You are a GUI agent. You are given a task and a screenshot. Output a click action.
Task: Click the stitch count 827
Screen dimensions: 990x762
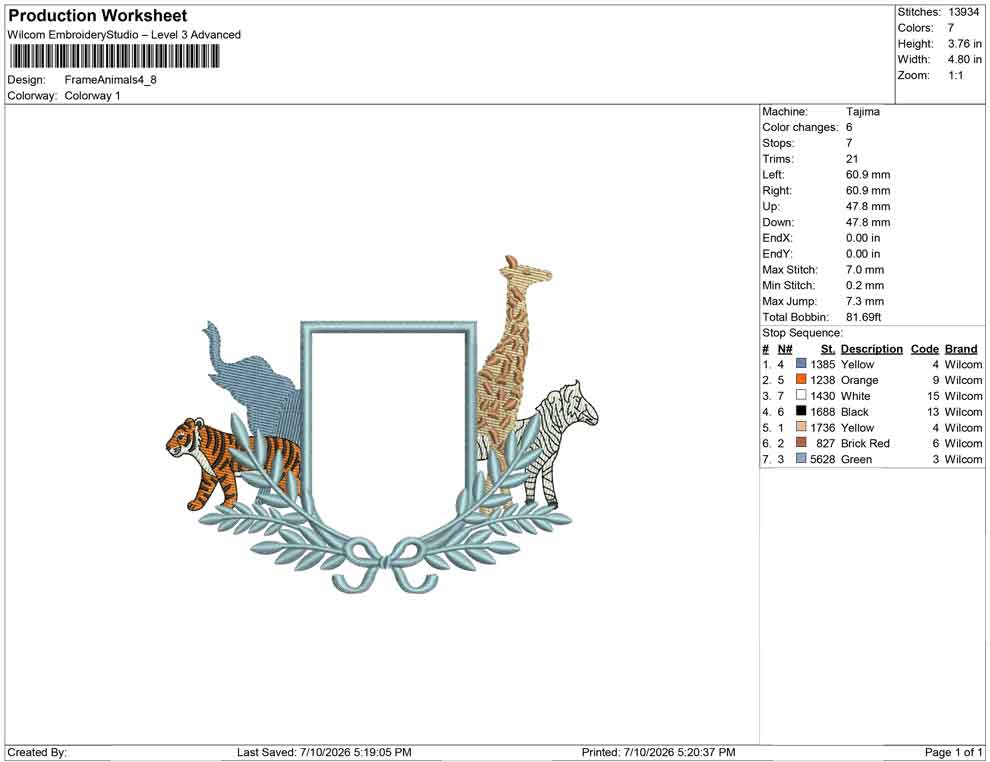pyautogui.click(x=825, y=443)
